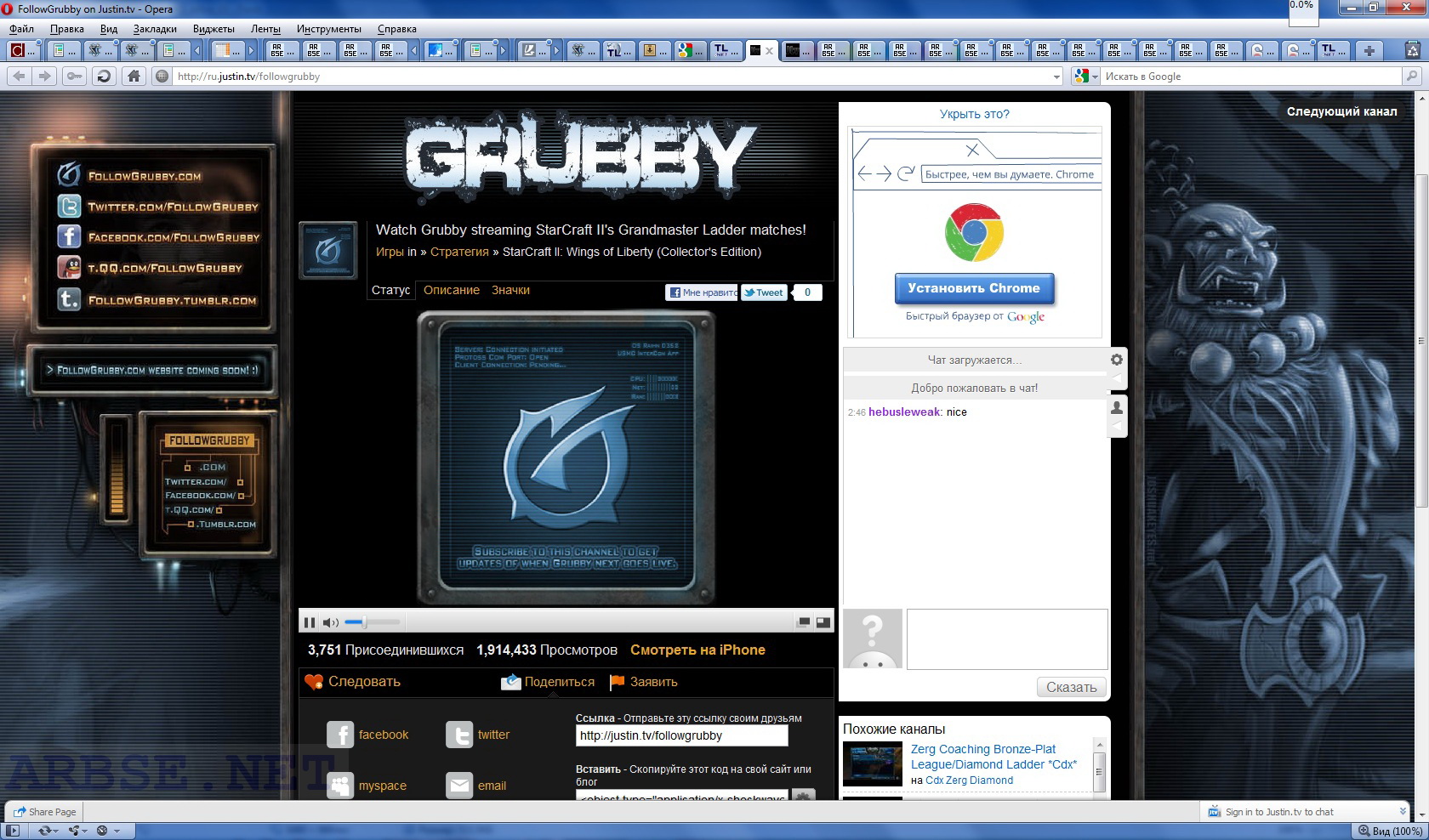1429x840 pixels.
Task: Pause the video stream
Action: (309, 622)
